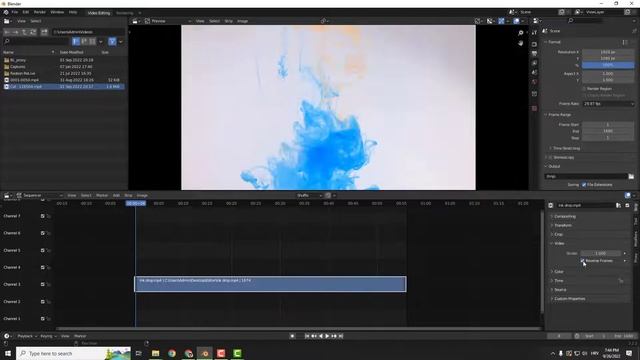The height and width of the screenshot is (360, 640).
Task: Click the current frame playhead marker
Action: 136,203
